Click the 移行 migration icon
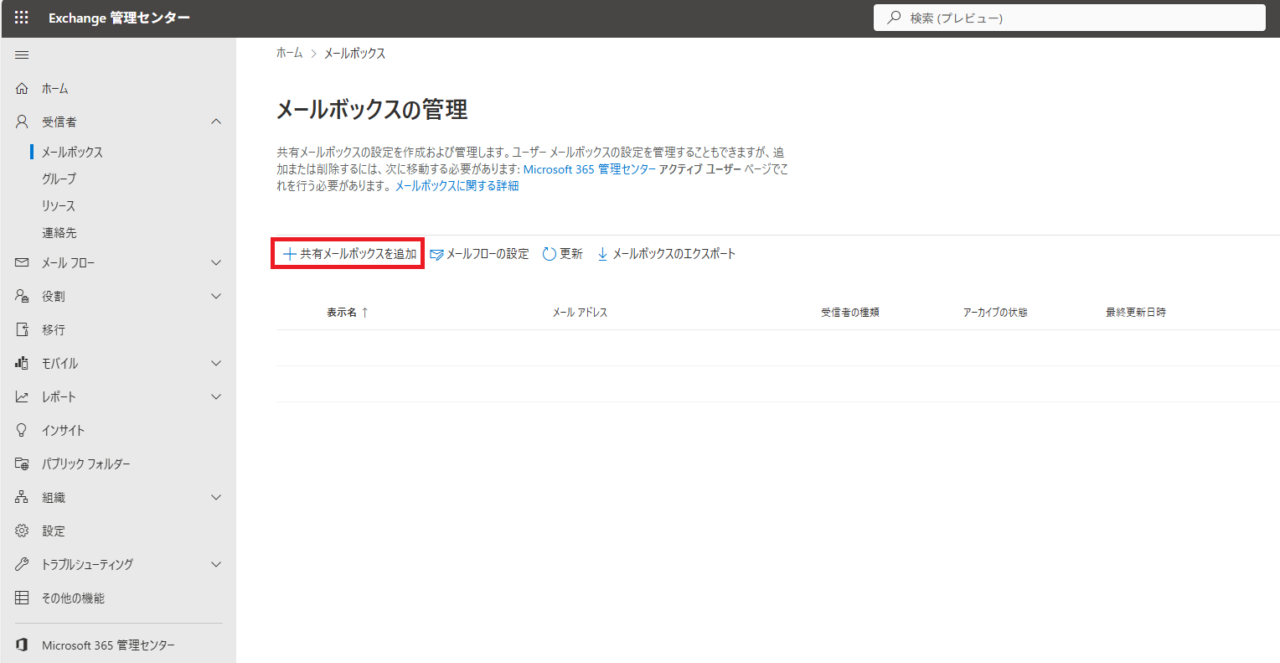Image resolution: width=1280 pixels, height=663 pixels. point(22,330)
